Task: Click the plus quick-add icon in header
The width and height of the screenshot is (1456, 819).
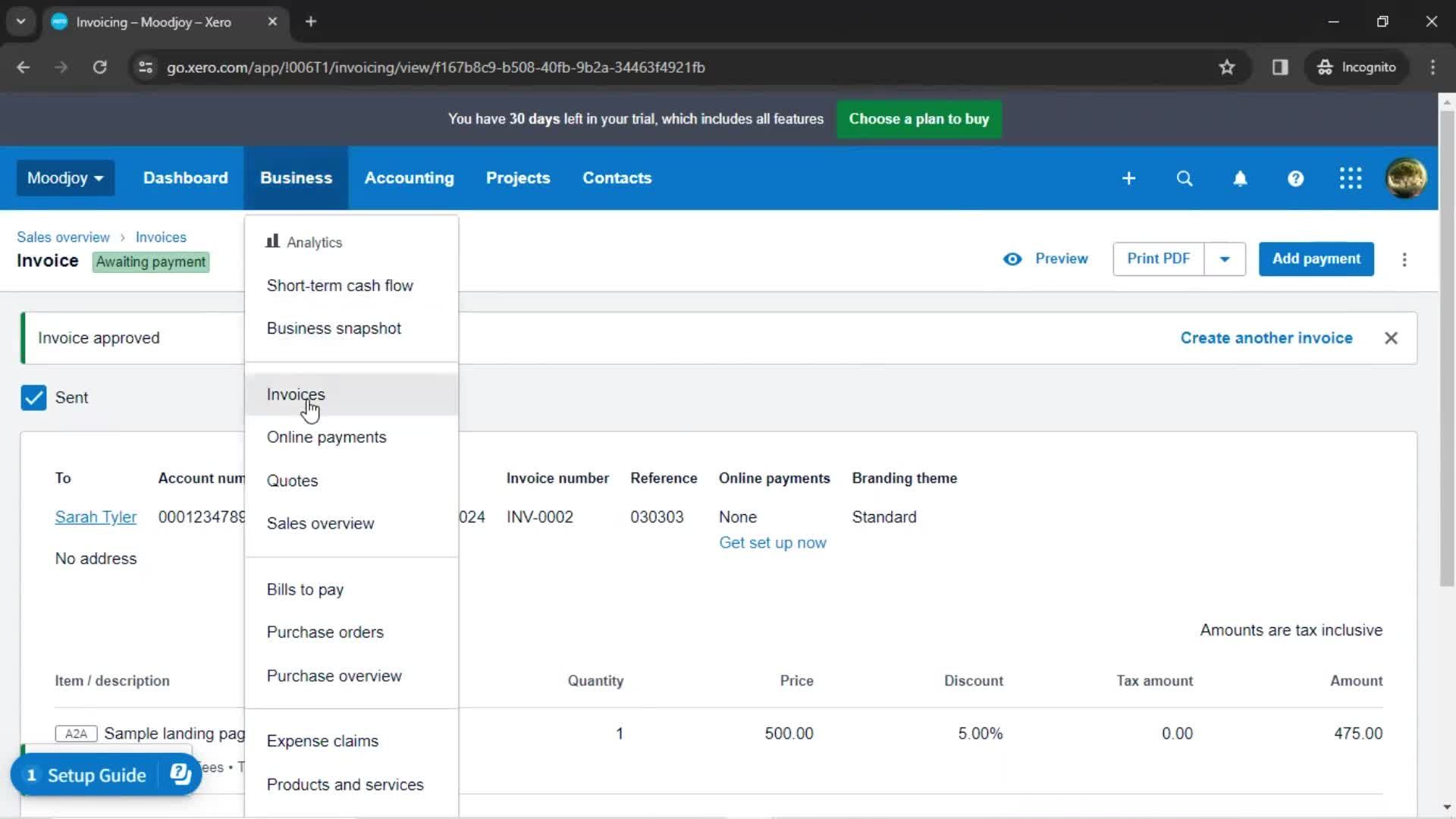Action: [1128, 178]
